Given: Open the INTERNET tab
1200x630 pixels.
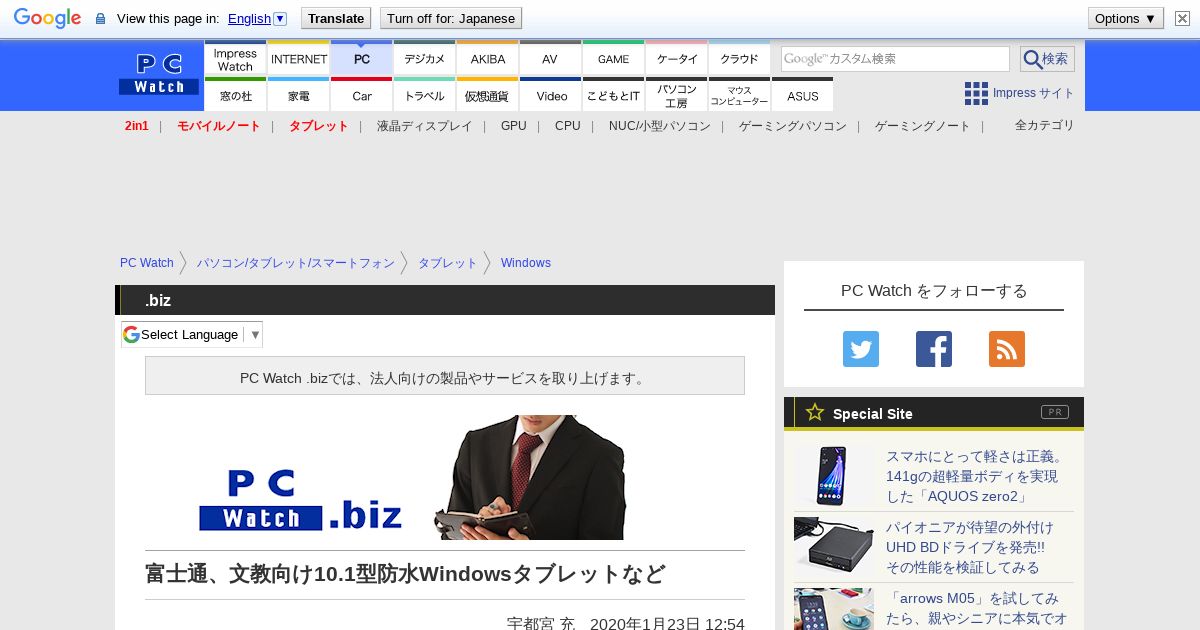Looking at the screenshot, I should (299, 58).
